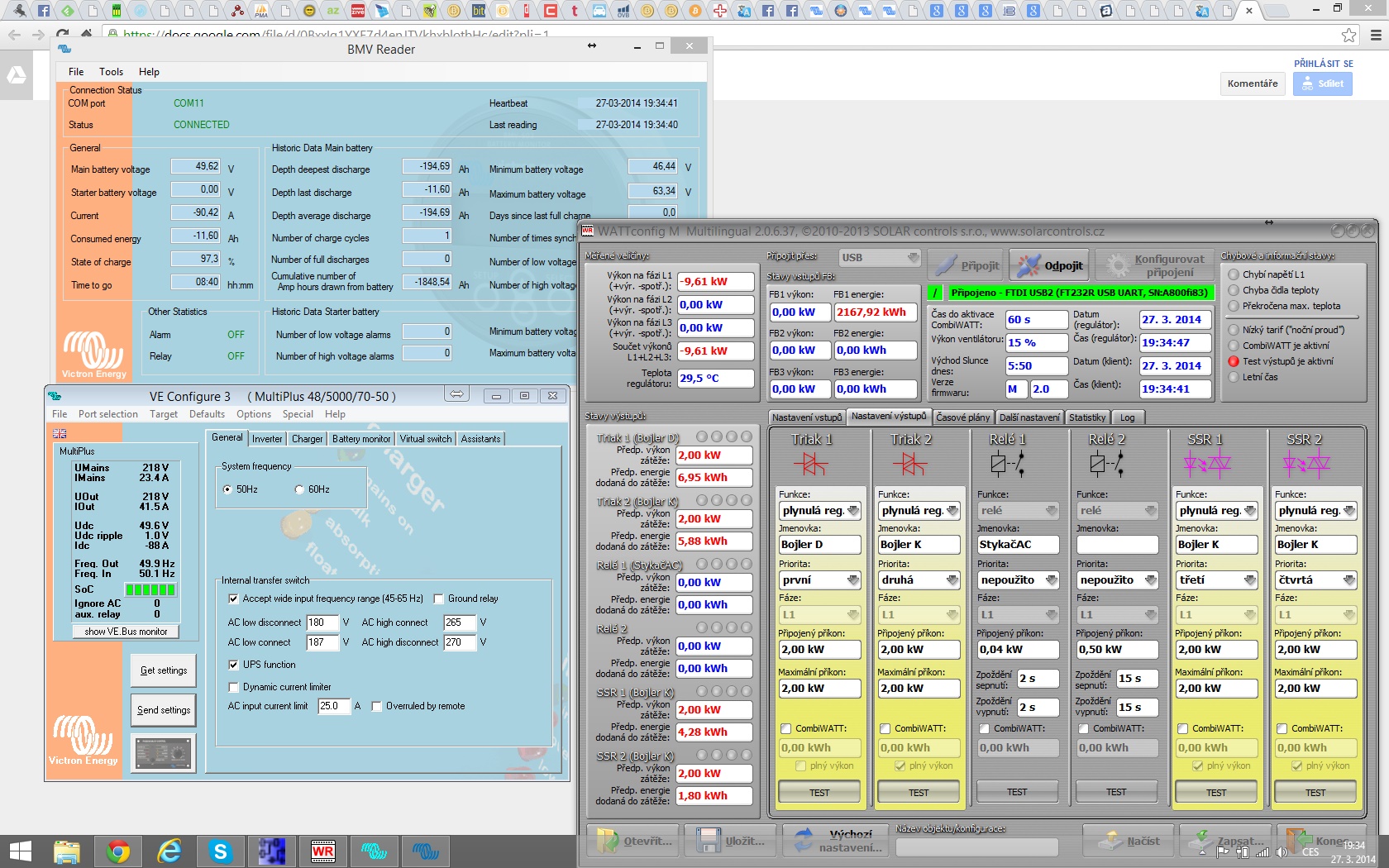Click the Odpojit disconnect button
Viewport: 1389px width, 868px height.
[1049, 265]
